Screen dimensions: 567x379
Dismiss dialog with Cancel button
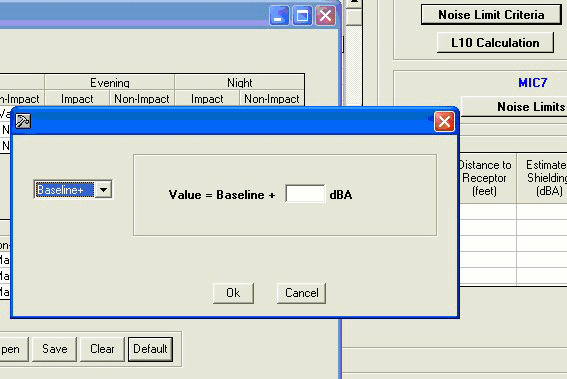pos(302,293)
